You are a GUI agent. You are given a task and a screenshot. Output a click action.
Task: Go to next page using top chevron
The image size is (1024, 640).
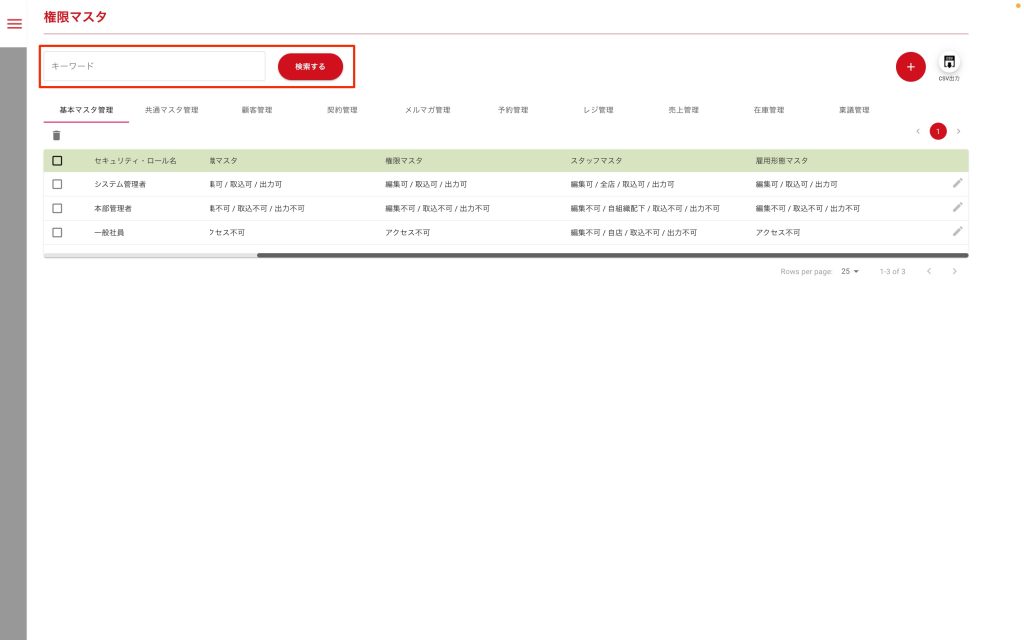(958, 131)
